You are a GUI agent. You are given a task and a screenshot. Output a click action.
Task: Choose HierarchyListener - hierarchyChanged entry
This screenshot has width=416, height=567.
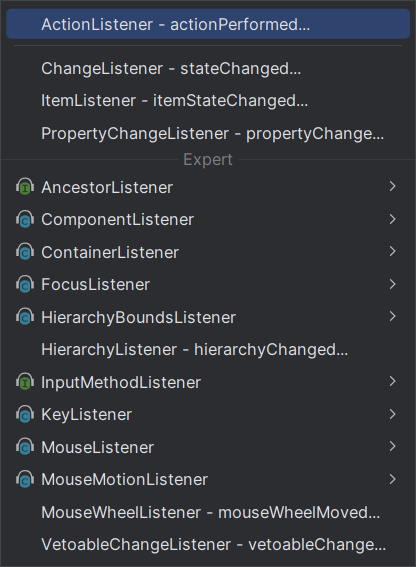208,350
